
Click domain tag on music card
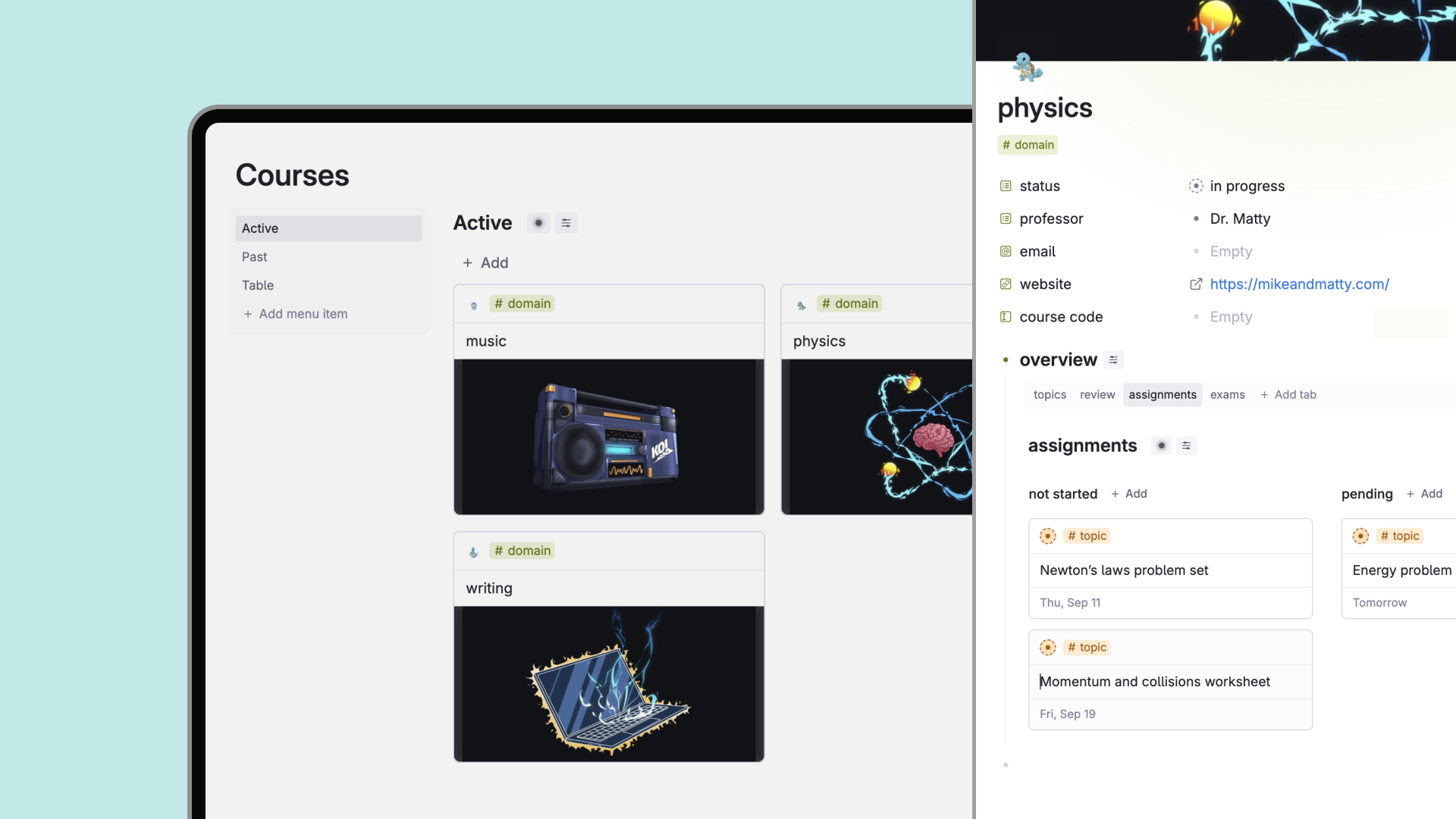click(x=522, y=303)
